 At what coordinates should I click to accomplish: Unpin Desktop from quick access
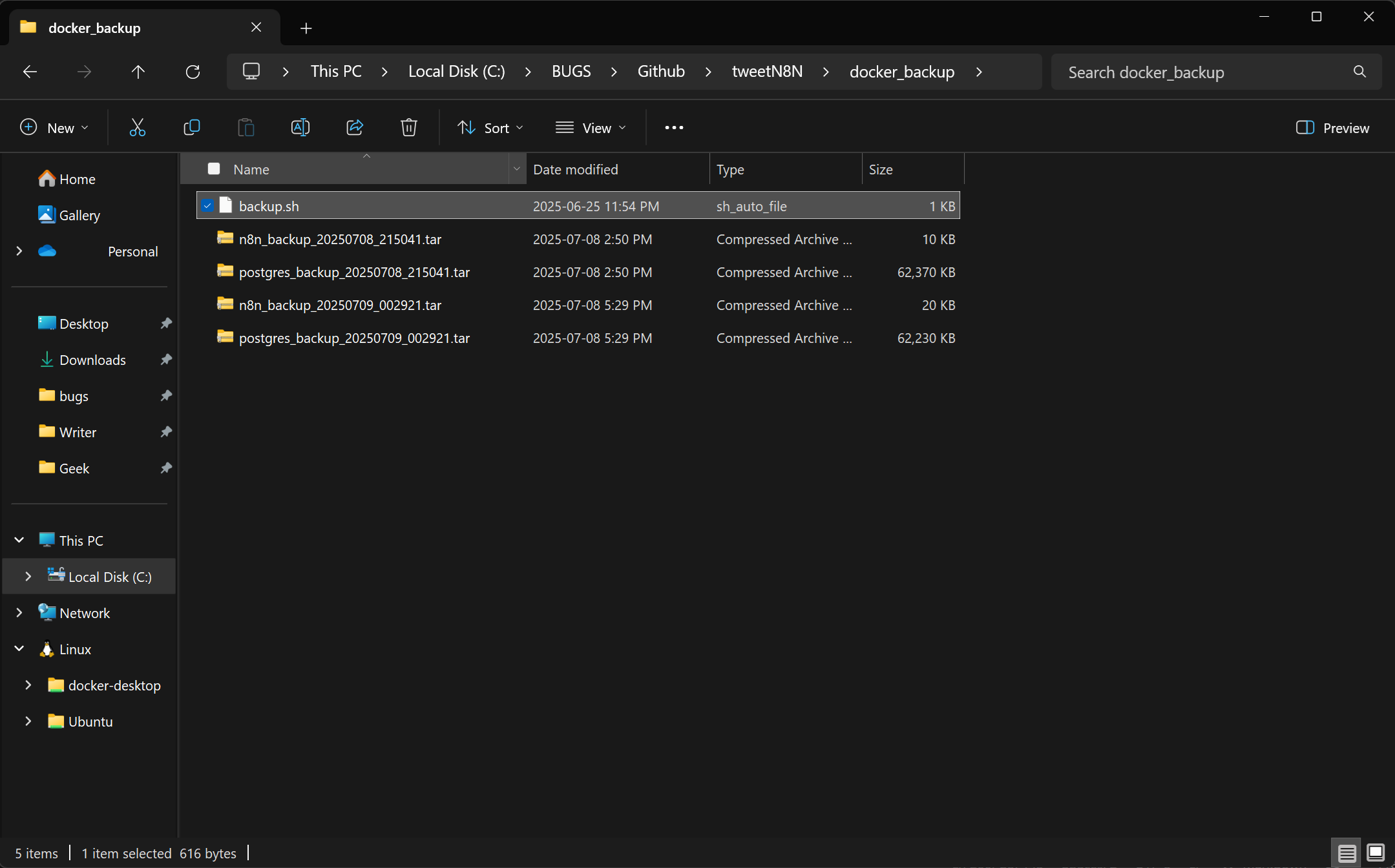pyautogui.click(x=166, y=323)
